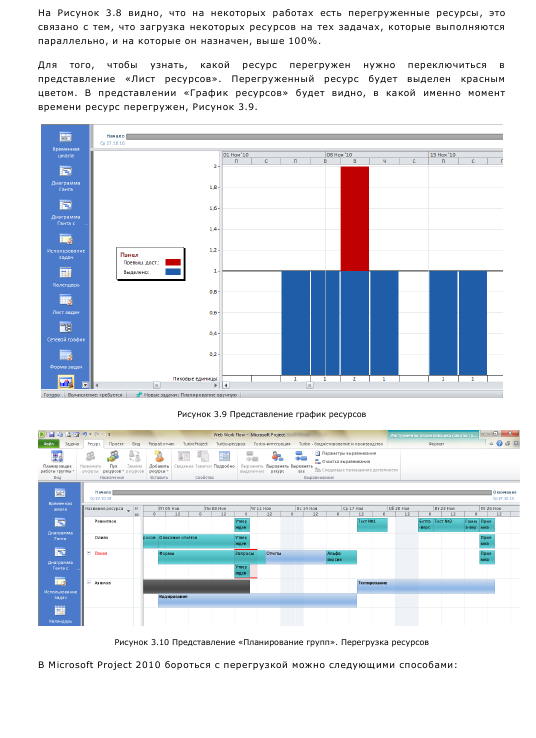Click Новые задачи: Планирование вручную status entry

(x=186, y=394)
